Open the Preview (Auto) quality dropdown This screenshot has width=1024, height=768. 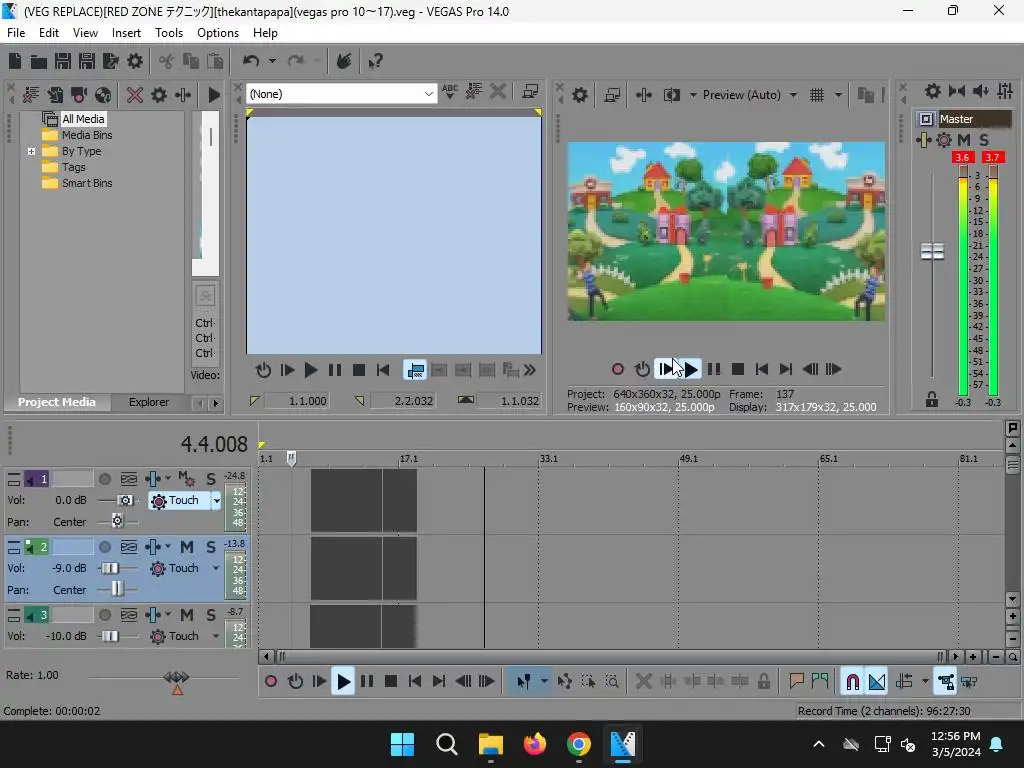click(x=793, y=95)
